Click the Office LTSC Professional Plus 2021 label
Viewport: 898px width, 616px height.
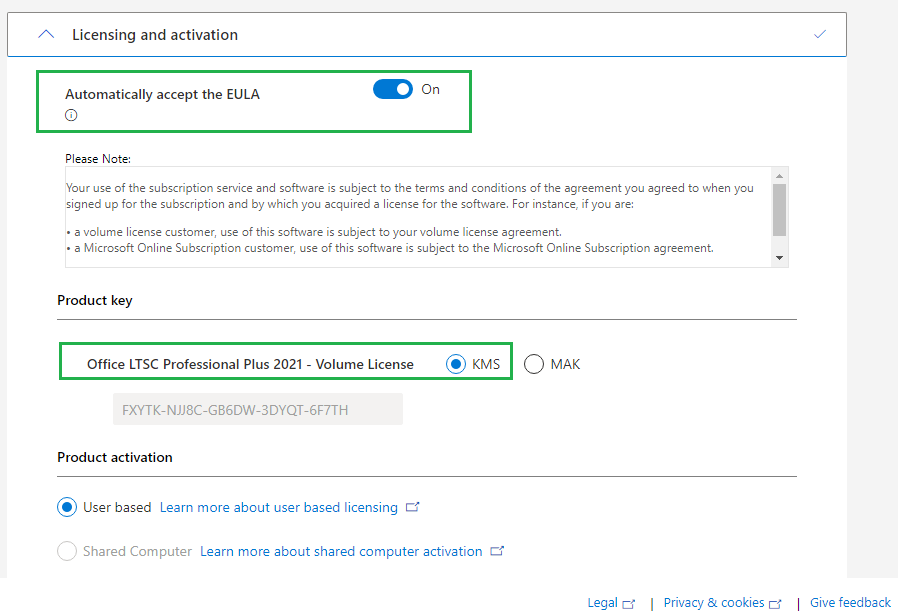point(250,365)
